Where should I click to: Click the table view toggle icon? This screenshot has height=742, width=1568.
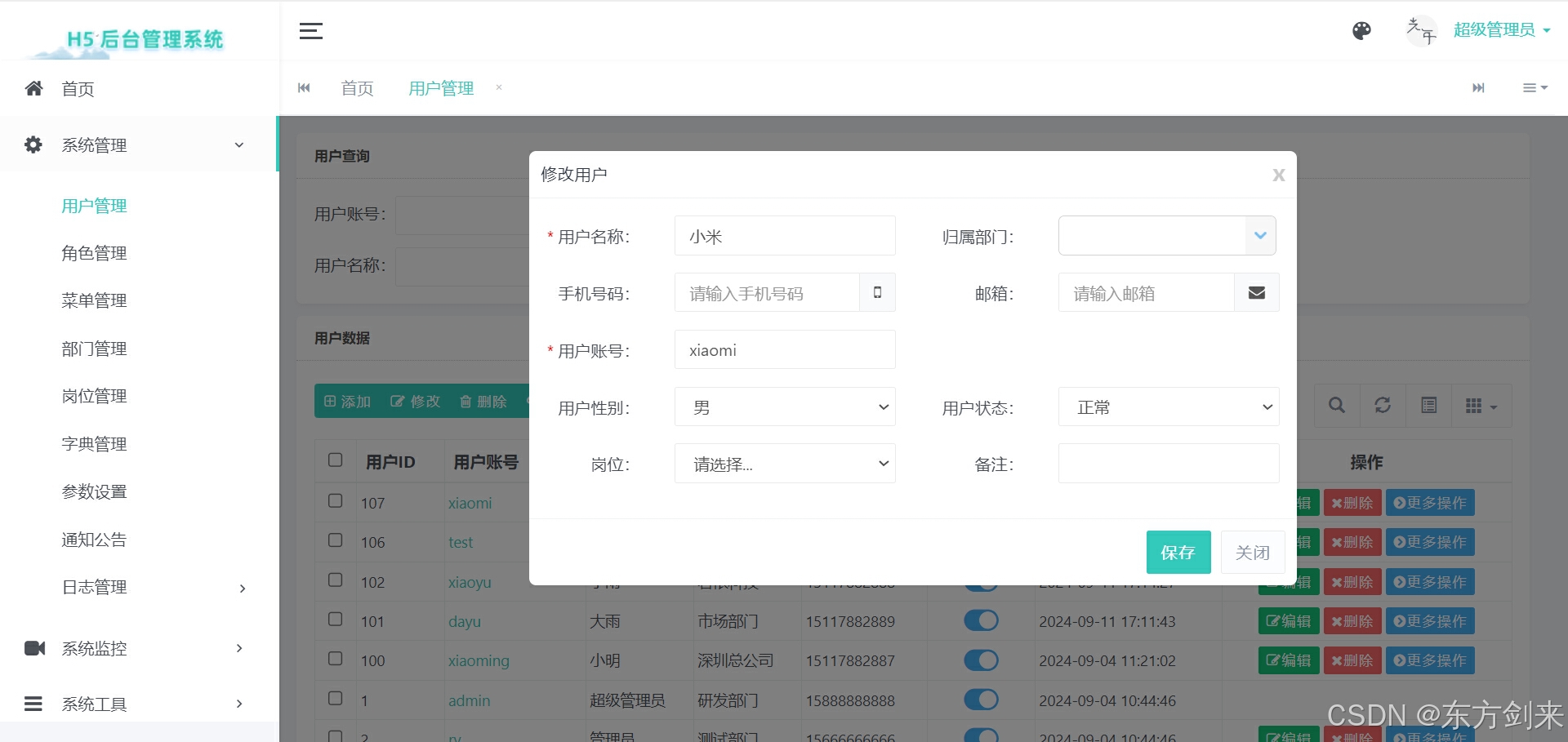coord(1428,406)
